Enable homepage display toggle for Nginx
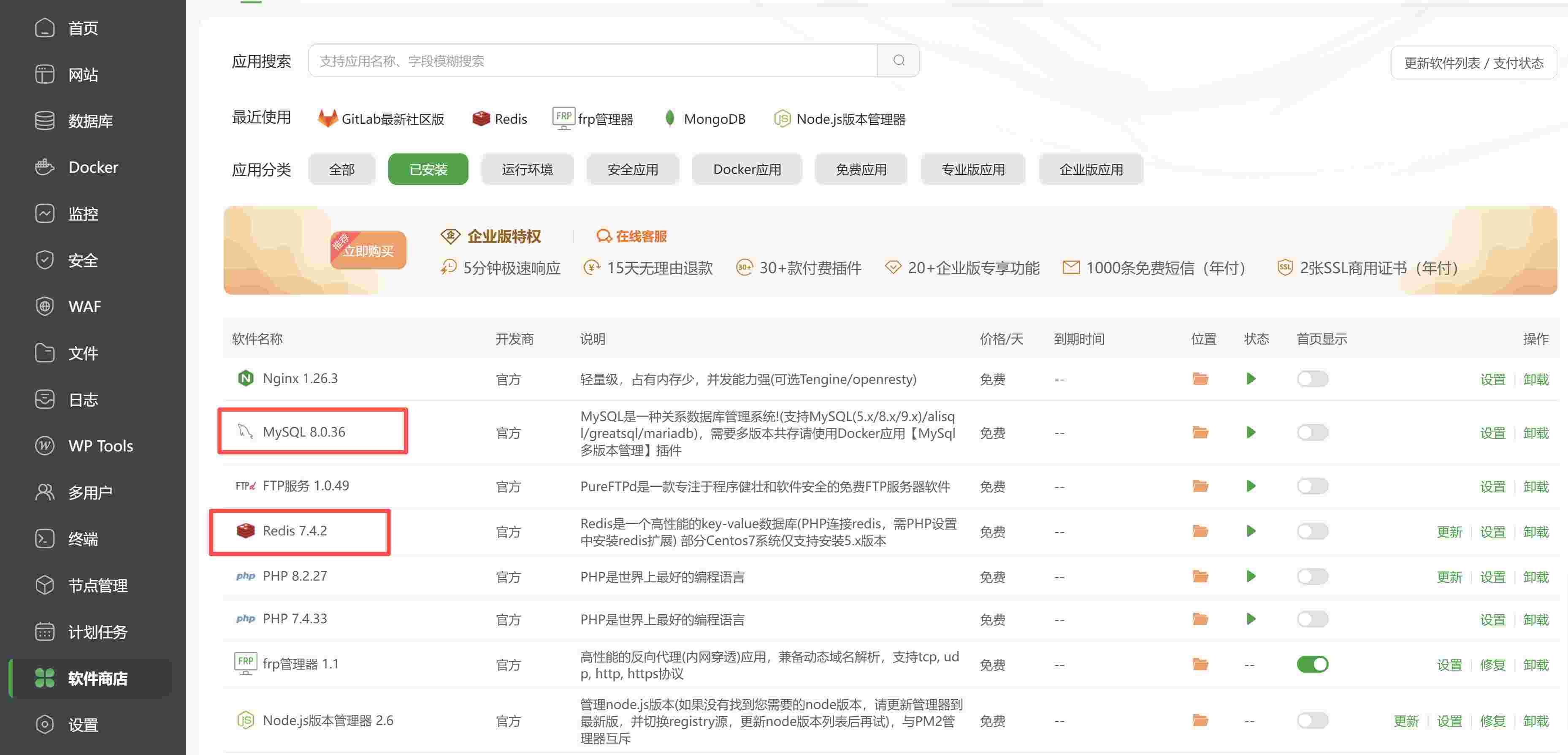This screenshot has width=1568, height=755. coord(1312,379)
